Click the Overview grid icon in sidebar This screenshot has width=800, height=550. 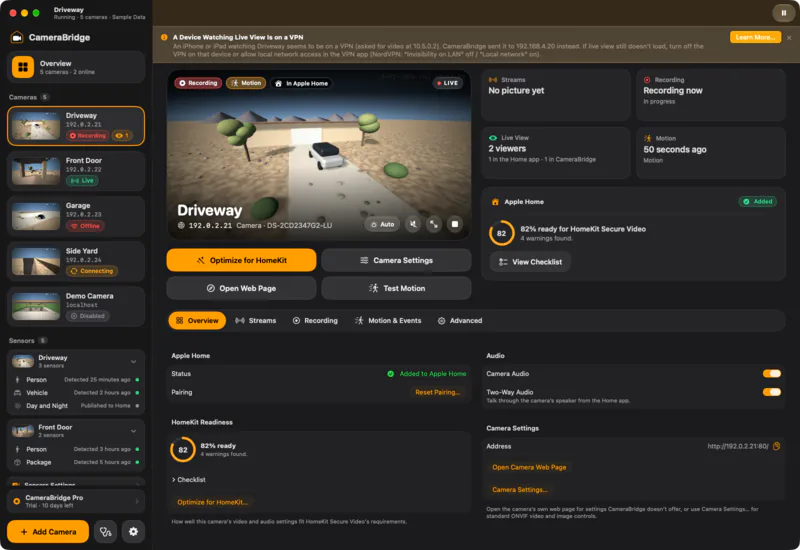pyautogui.click(x=23, y=67)
